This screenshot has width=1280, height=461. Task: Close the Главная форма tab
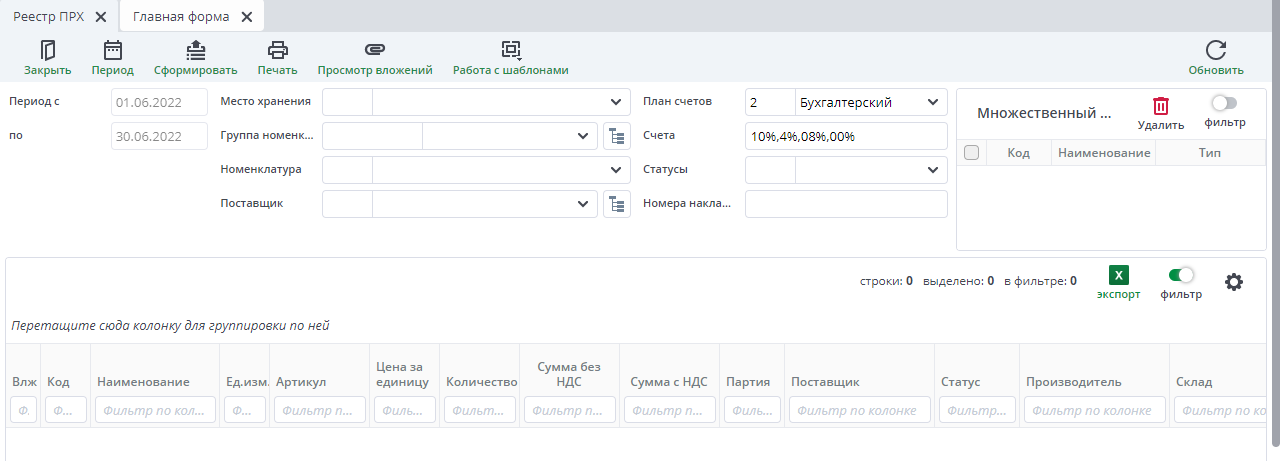click(x=246, y=17)
